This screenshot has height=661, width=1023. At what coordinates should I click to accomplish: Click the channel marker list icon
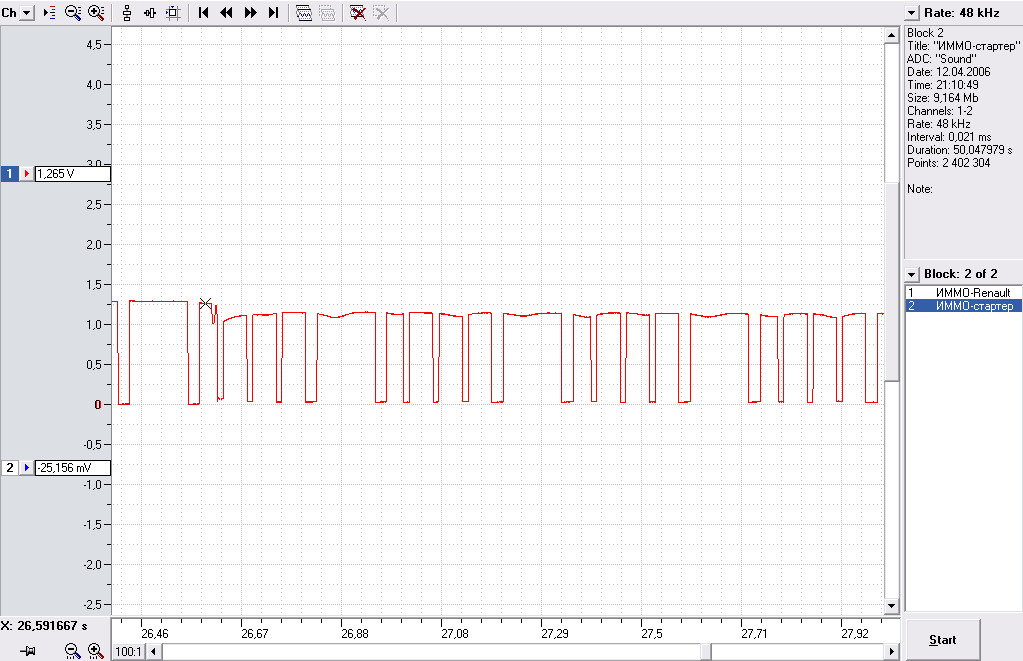click(x=50, y=13)
